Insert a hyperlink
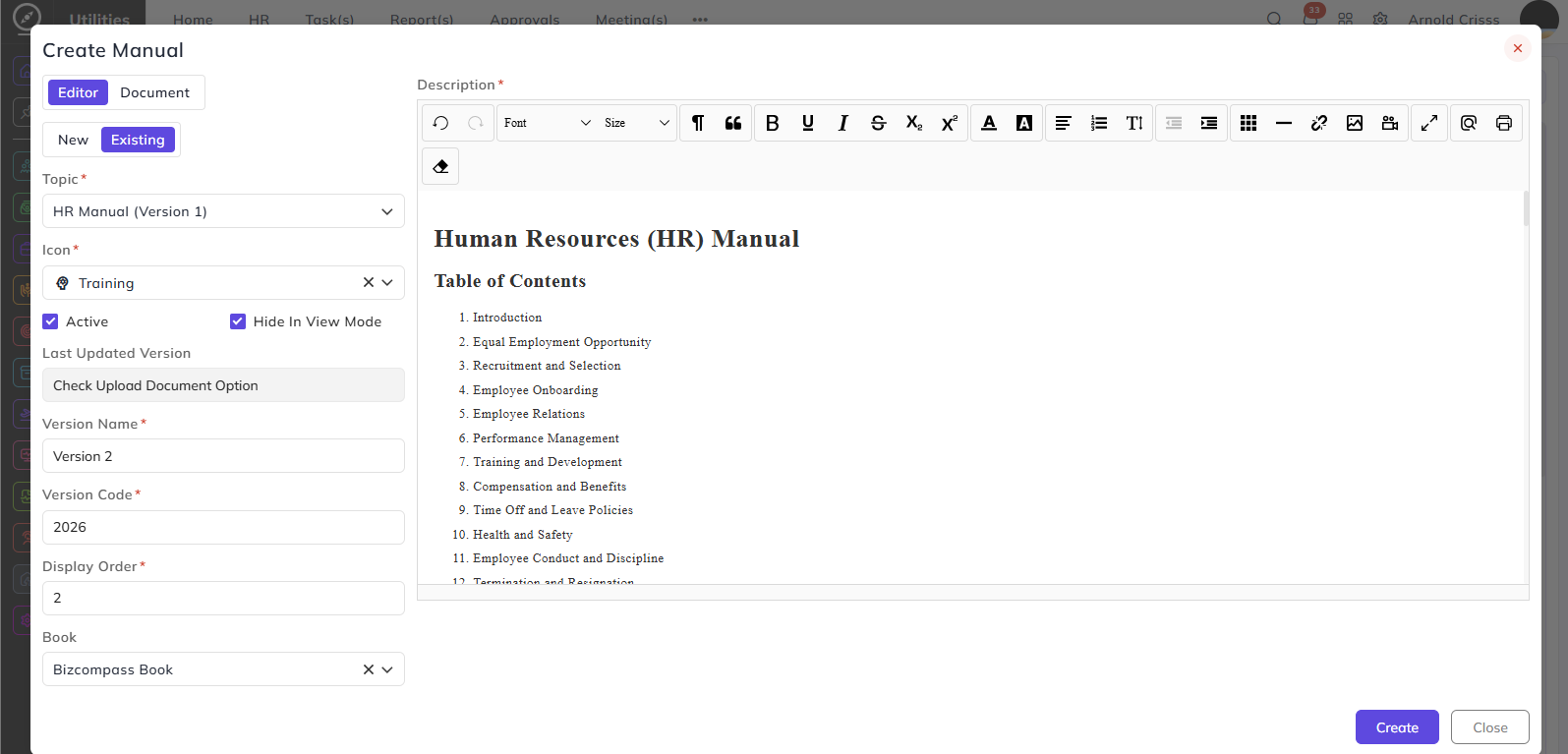This screenshot has height=754, width=1568. [x=1319, y=123]
